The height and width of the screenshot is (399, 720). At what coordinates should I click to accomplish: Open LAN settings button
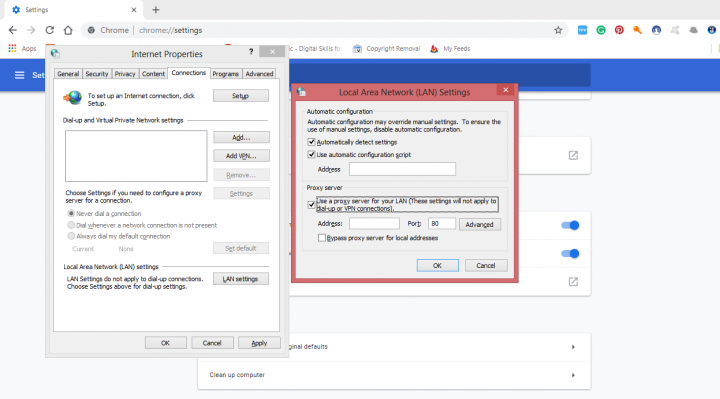pos(241,279)
